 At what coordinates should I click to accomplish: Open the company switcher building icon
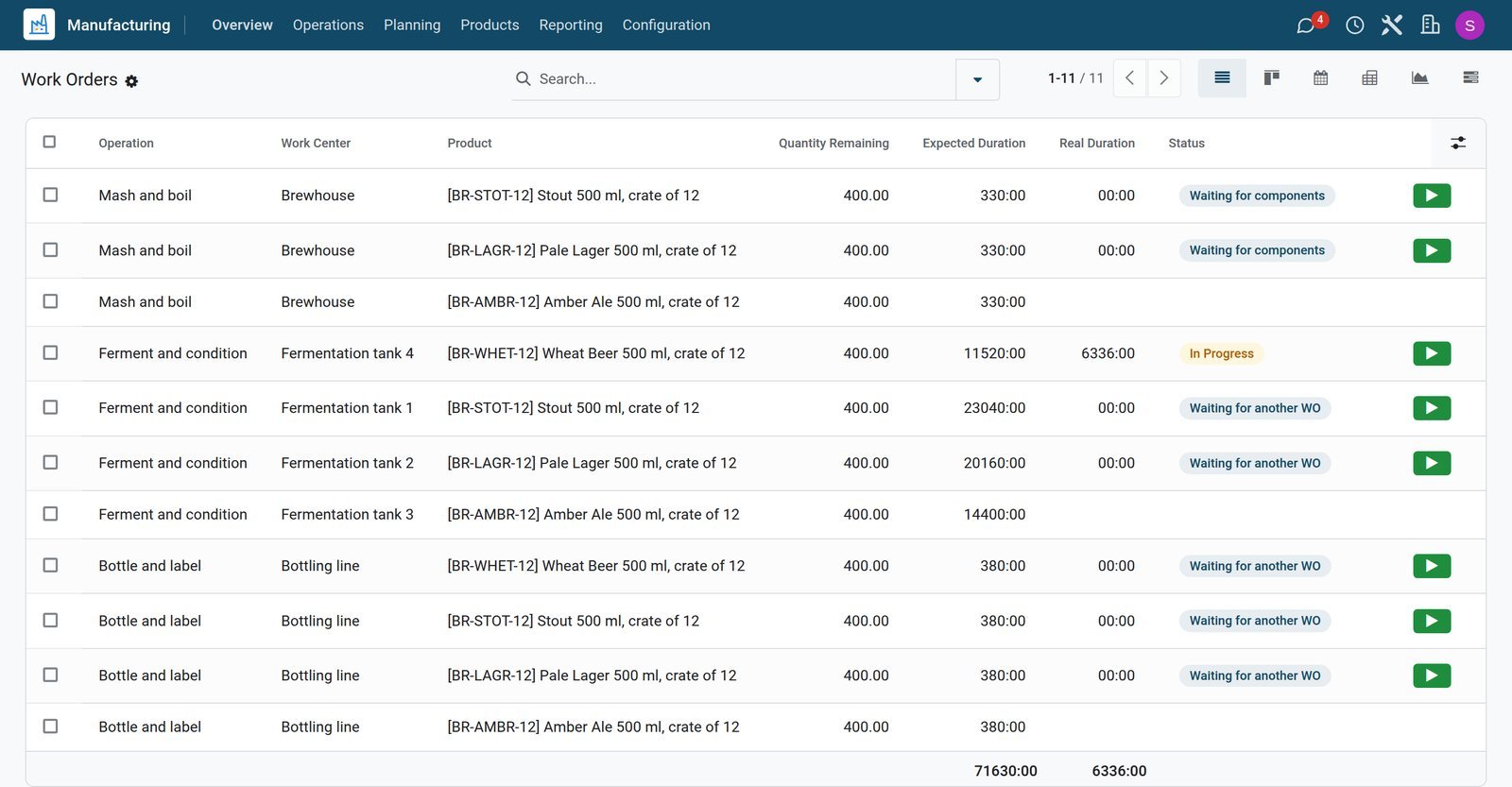coord(1431,26)
